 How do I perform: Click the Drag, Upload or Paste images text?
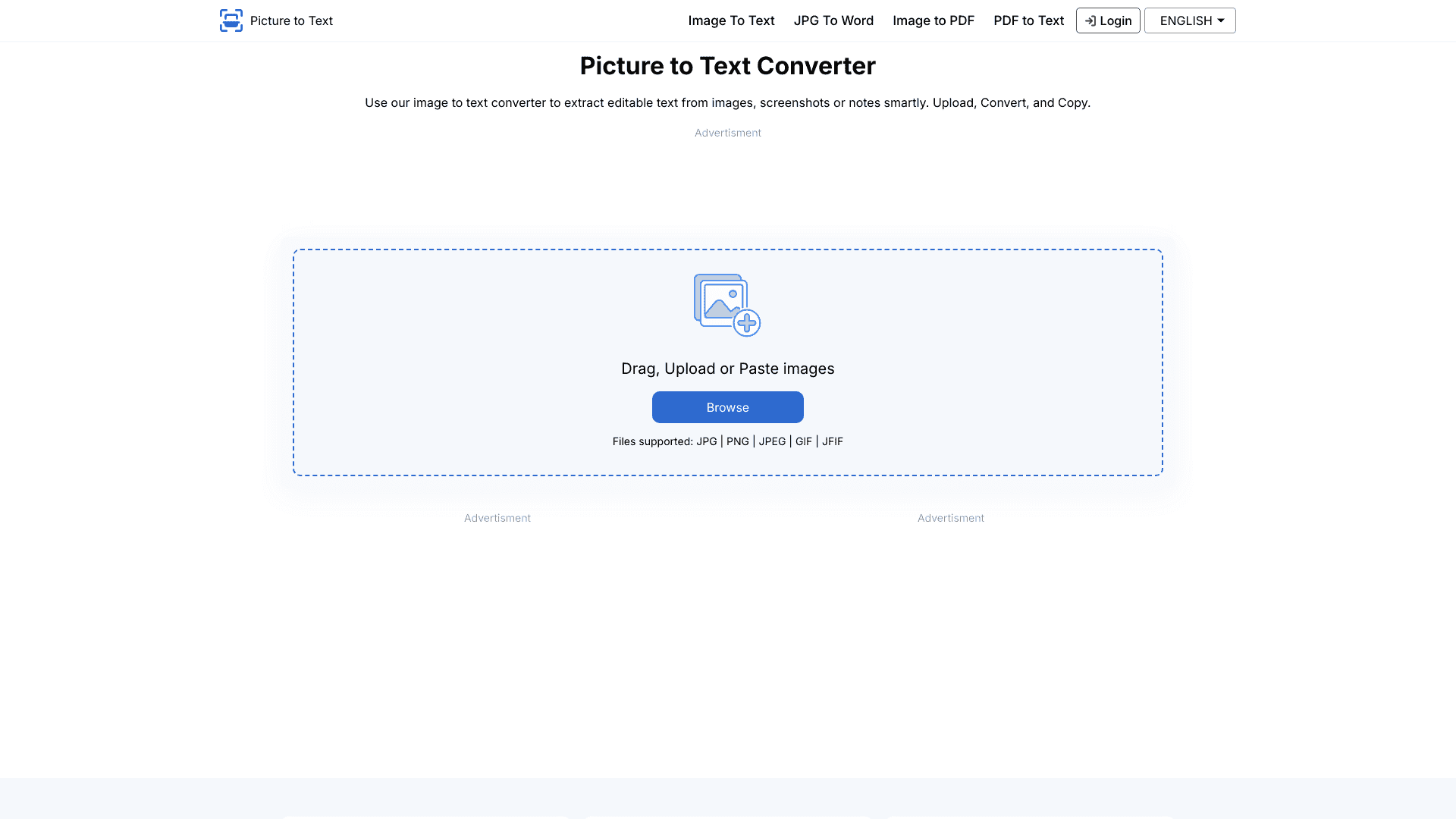(x=727, y=369)
